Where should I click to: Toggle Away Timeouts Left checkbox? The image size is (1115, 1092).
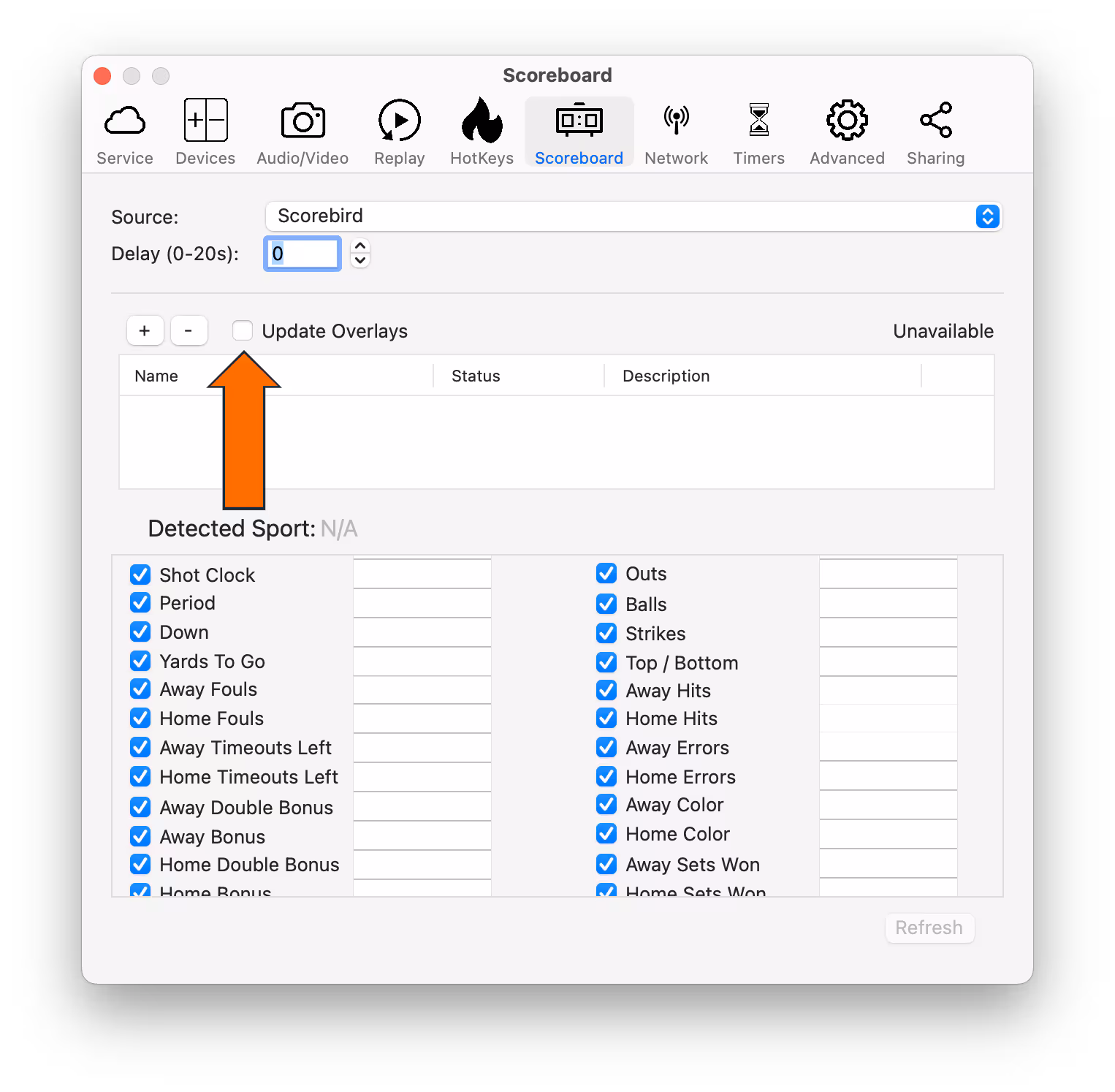(140, 747)
